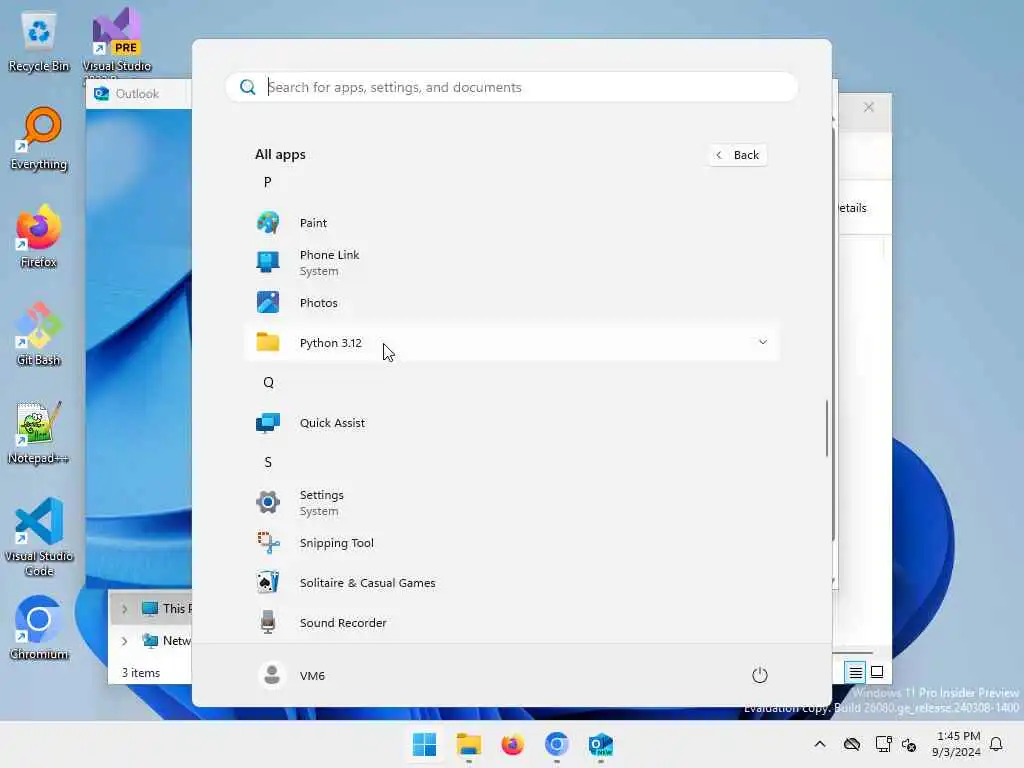Click the cloud sync tray icon
The width and height of the screenshot is (1024, 768).
pos(852,744)
